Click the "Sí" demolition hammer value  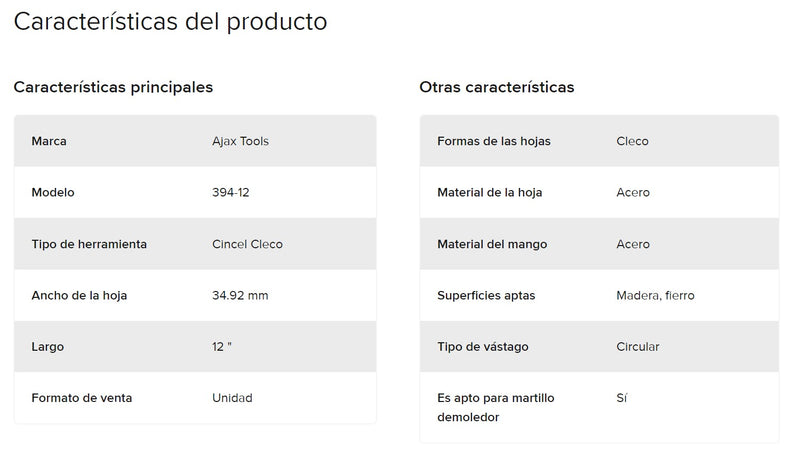[x=622, y=398]
